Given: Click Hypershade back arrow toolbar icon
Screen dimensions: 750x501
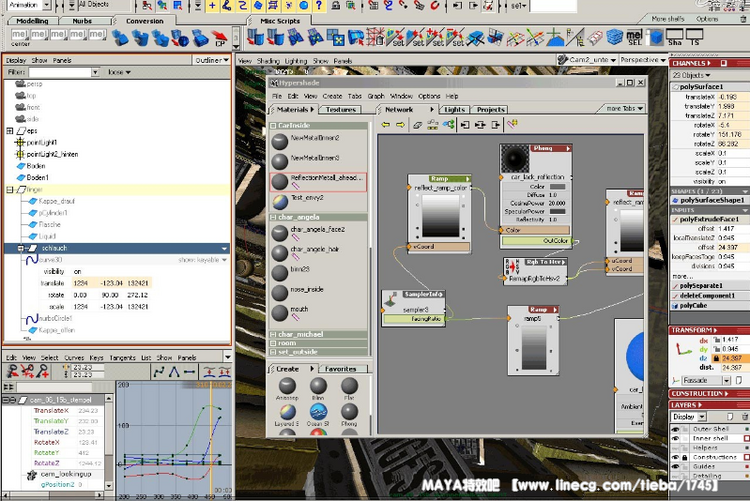Looking at the screenshot, I should pos(386,125).
